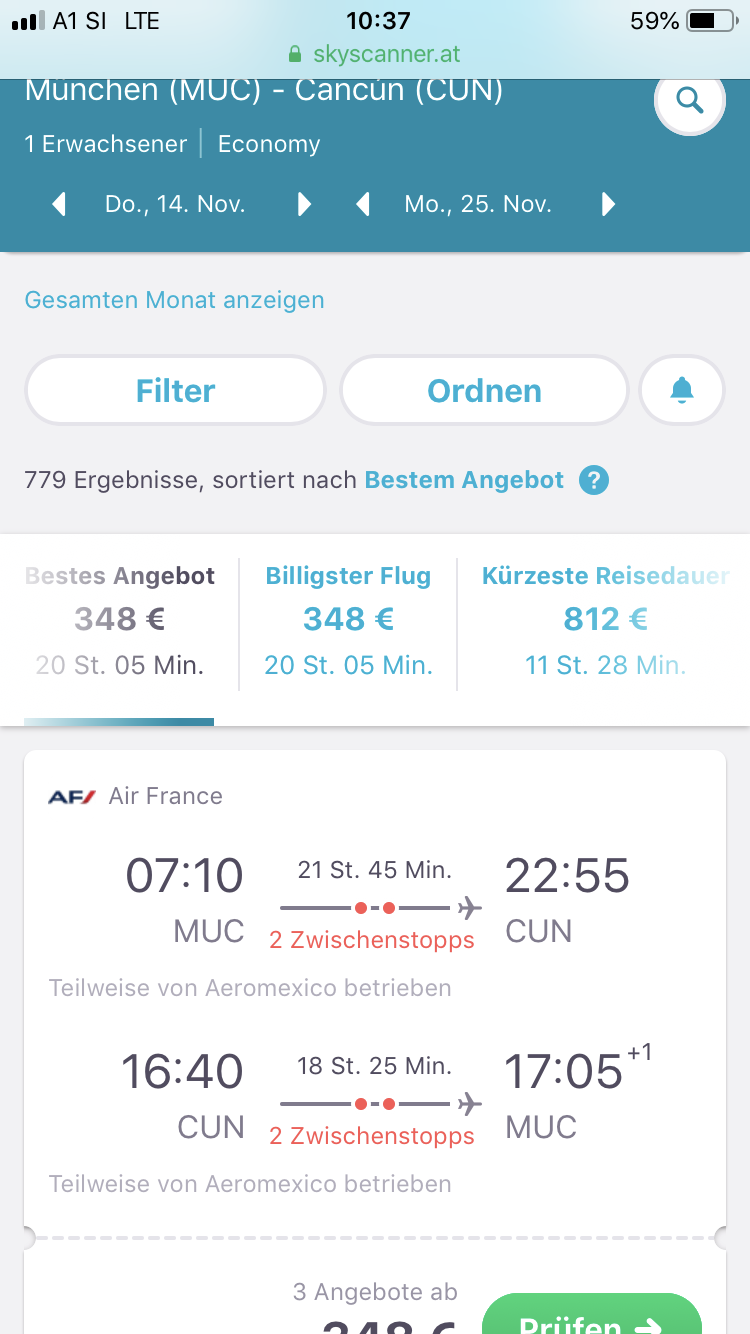Tap the outbound flight 07:10 MUC row
750x1334 pixels.
[375, 902]
